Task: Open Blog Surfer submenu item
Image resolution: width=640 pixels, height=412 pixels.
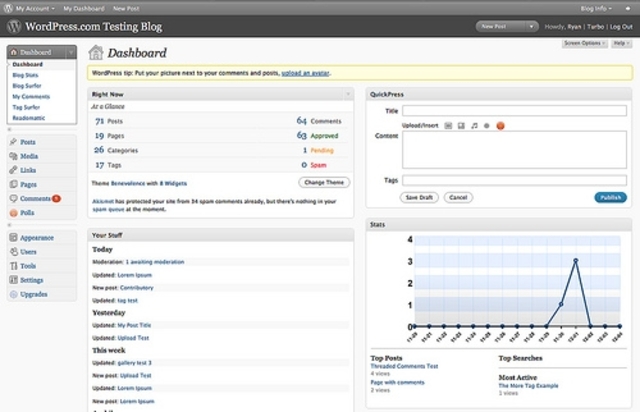Action: pos(27,86)
